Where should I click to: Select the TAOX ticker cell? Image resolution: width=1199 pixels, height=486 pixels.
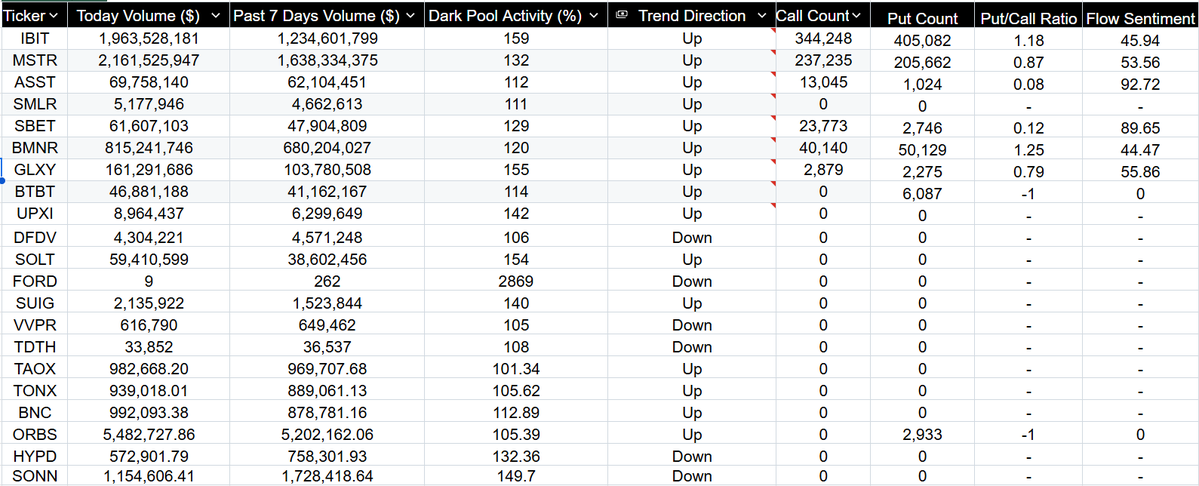point(35,369)
